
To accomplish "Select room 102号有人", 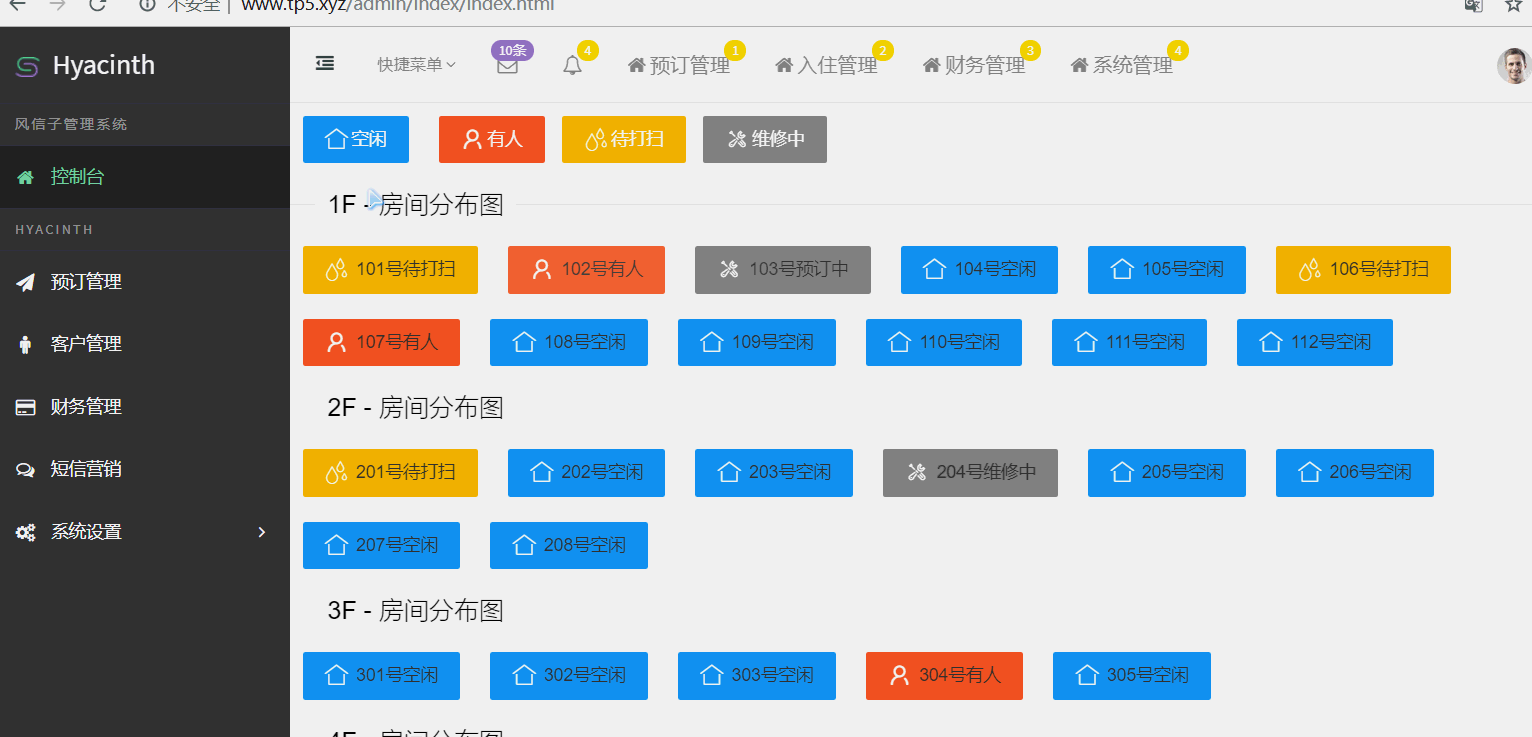I will point(586,270).
